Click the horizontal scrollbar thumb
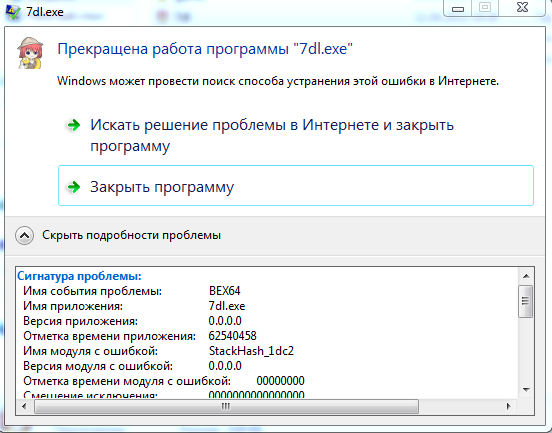Viewport: 552px width, 433px height. [226, 406]
